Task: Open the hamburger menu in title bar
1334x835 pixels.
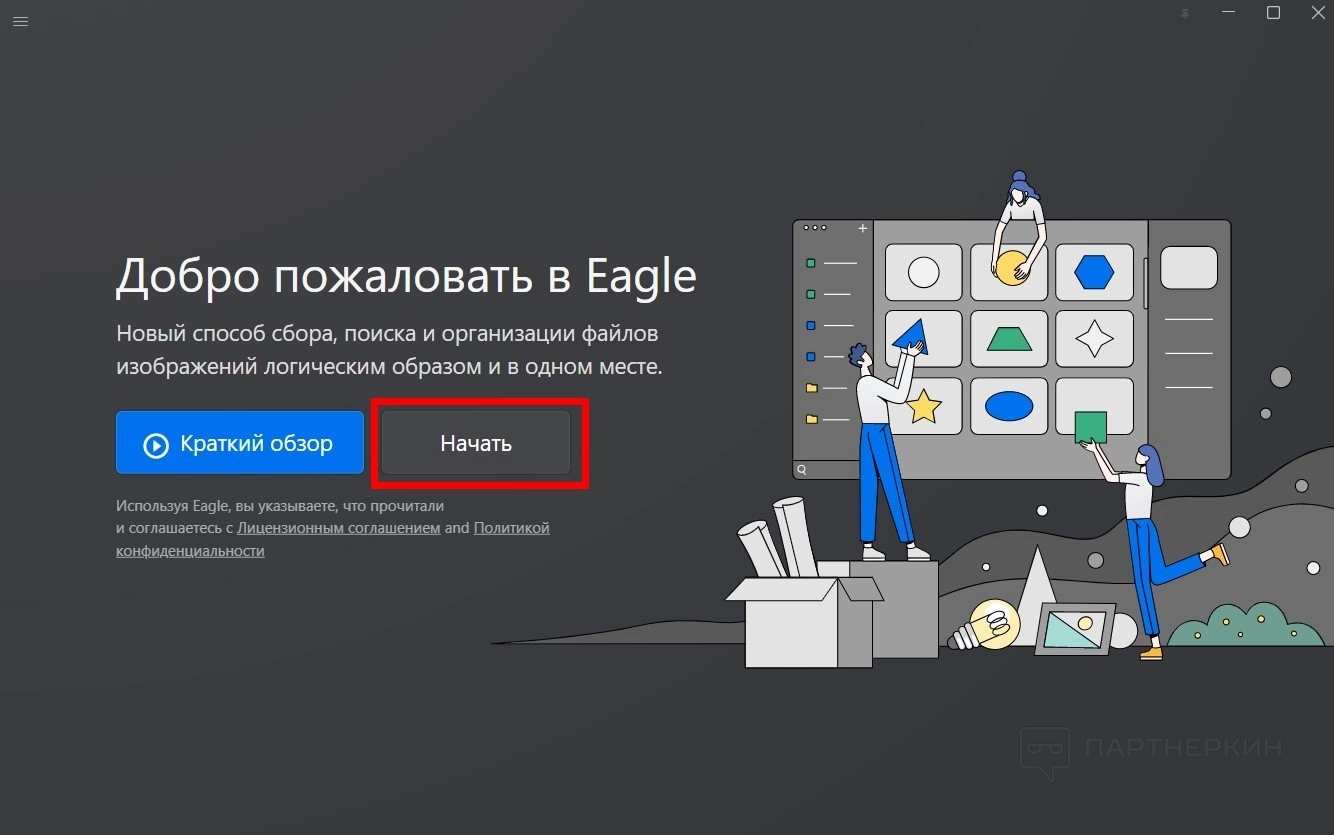Action: click(x=20, y=21)
